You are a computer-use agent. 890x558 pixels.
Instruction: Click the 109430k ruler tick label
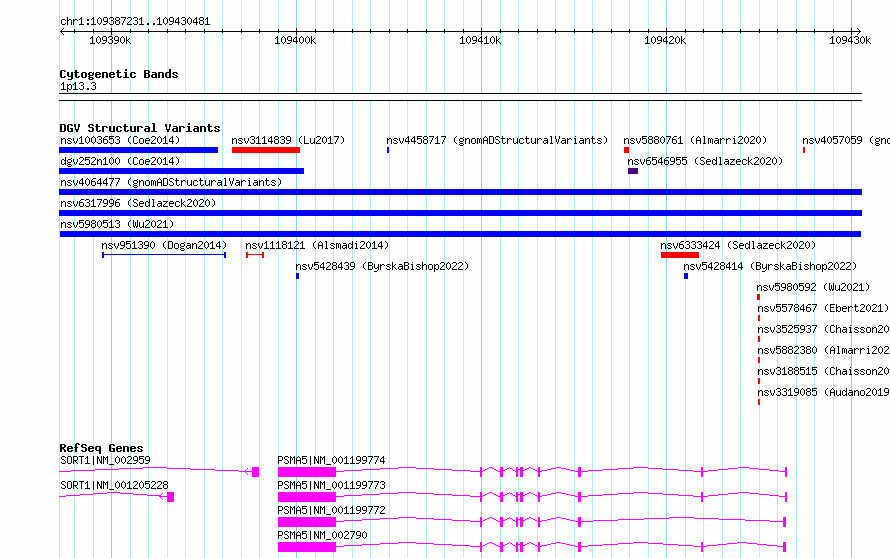(x=850, y=40)
